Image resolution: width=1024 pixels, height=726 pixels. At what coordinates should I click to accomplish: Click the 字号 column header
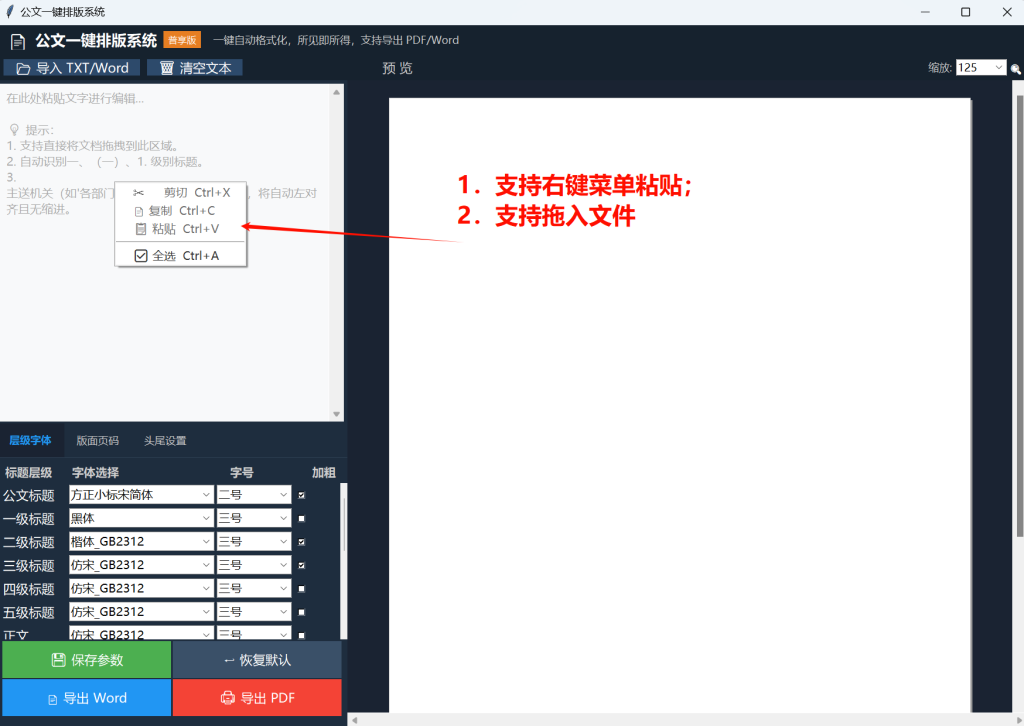pyautogui.click(x=242, y=473)
